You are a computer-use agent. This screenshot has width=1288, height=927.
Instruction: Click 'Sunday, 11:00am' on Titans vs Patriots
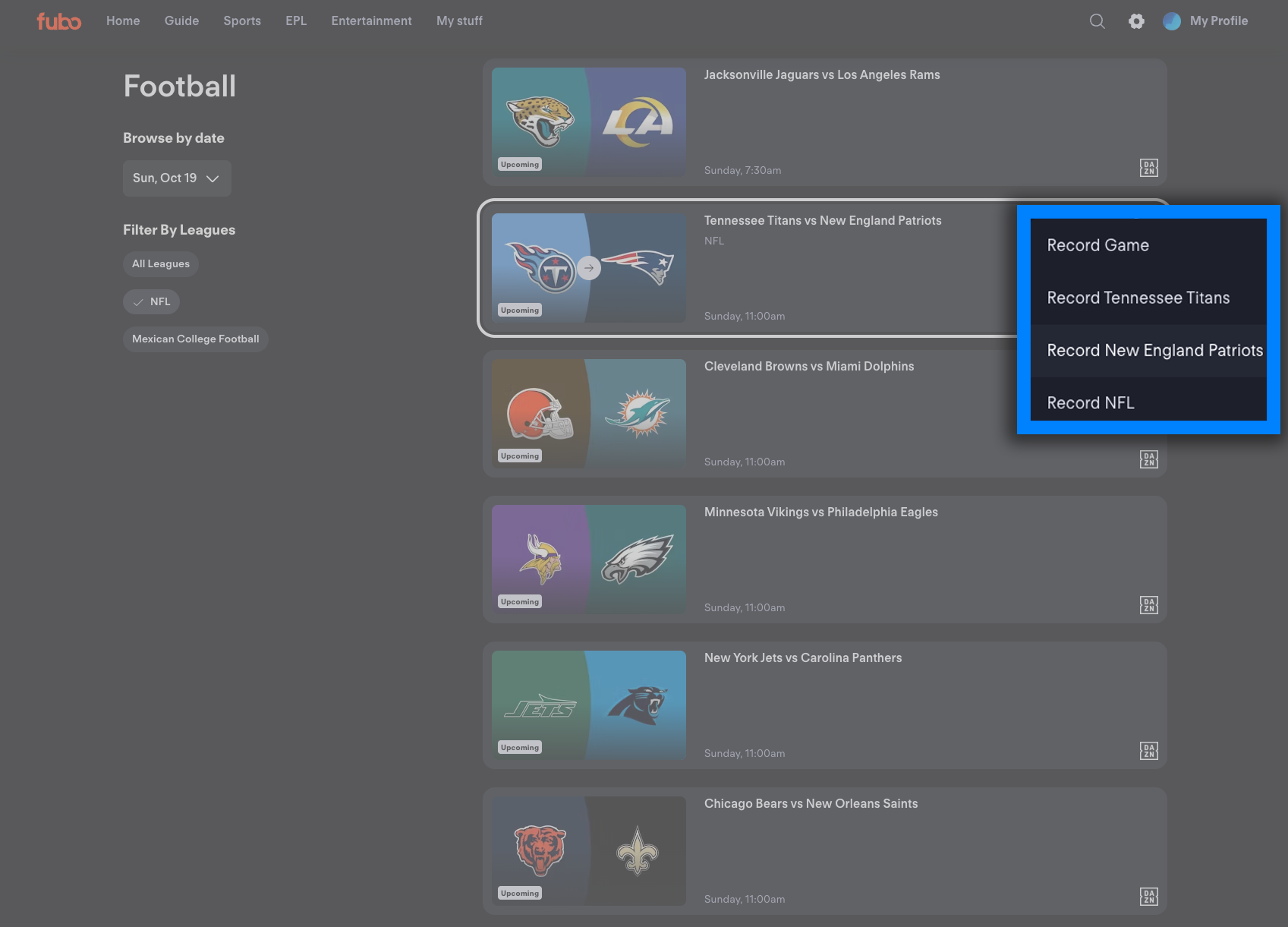click(x=745, y=316)
